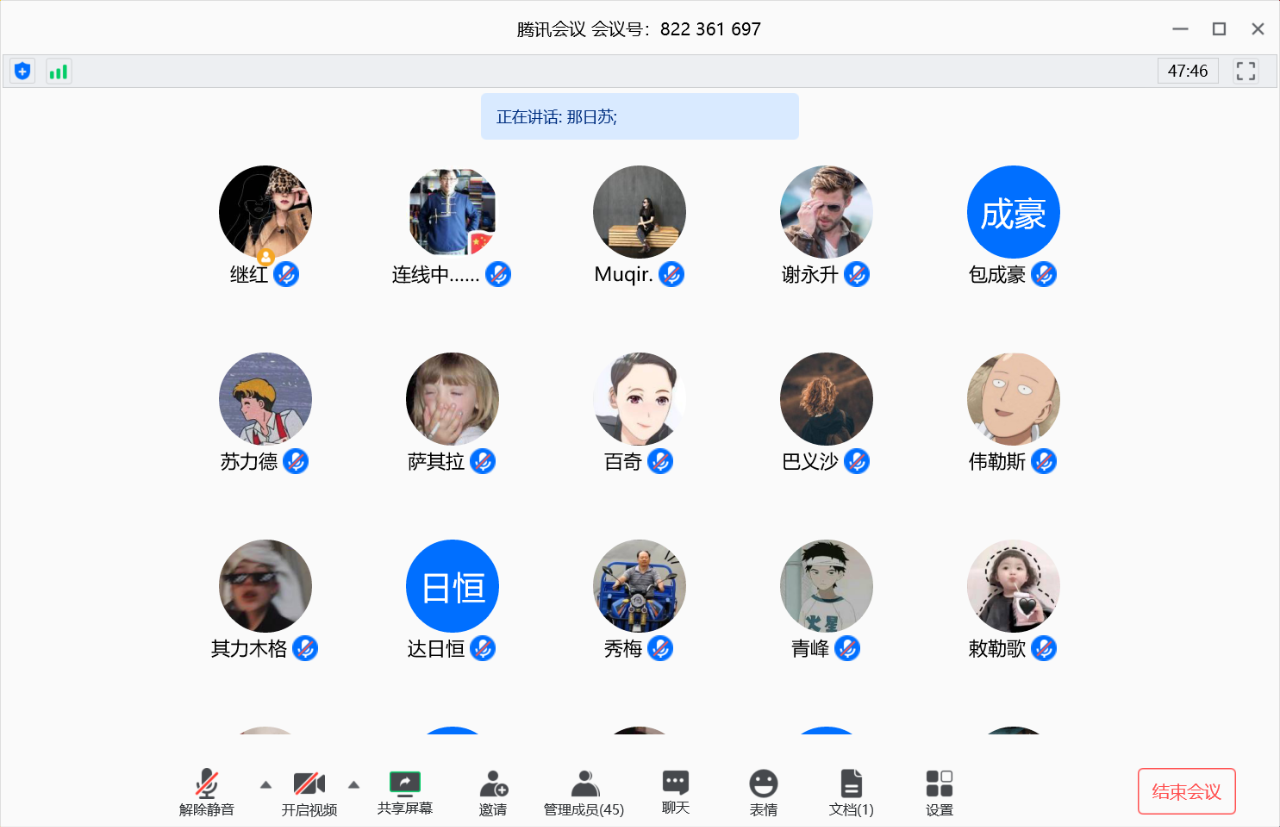Open the emoji reactions icon

click(x=764, y=793)
